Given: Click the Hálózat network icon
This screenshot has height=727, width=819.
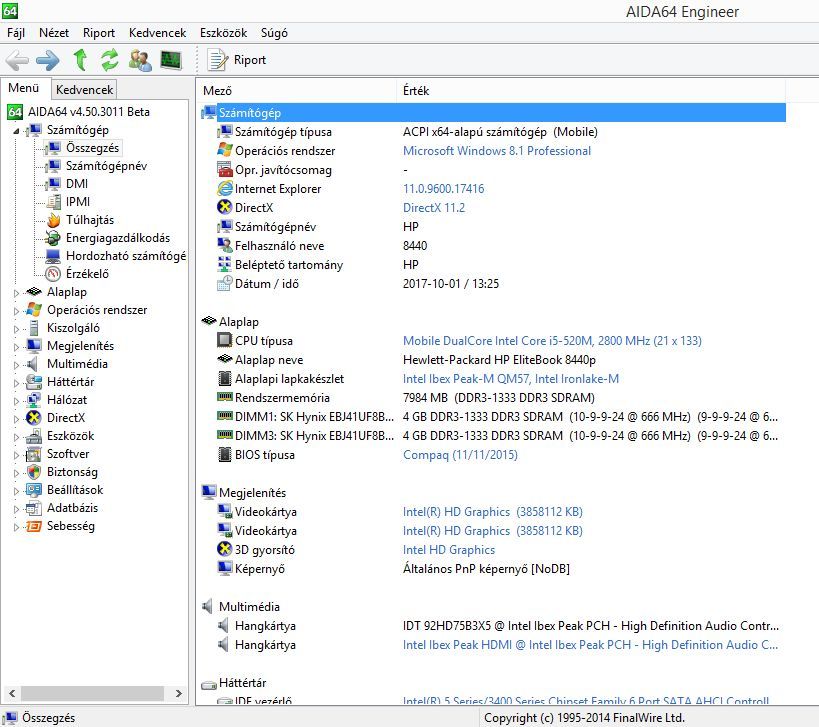Looking at the screenshot, I should tap(34, 400).
